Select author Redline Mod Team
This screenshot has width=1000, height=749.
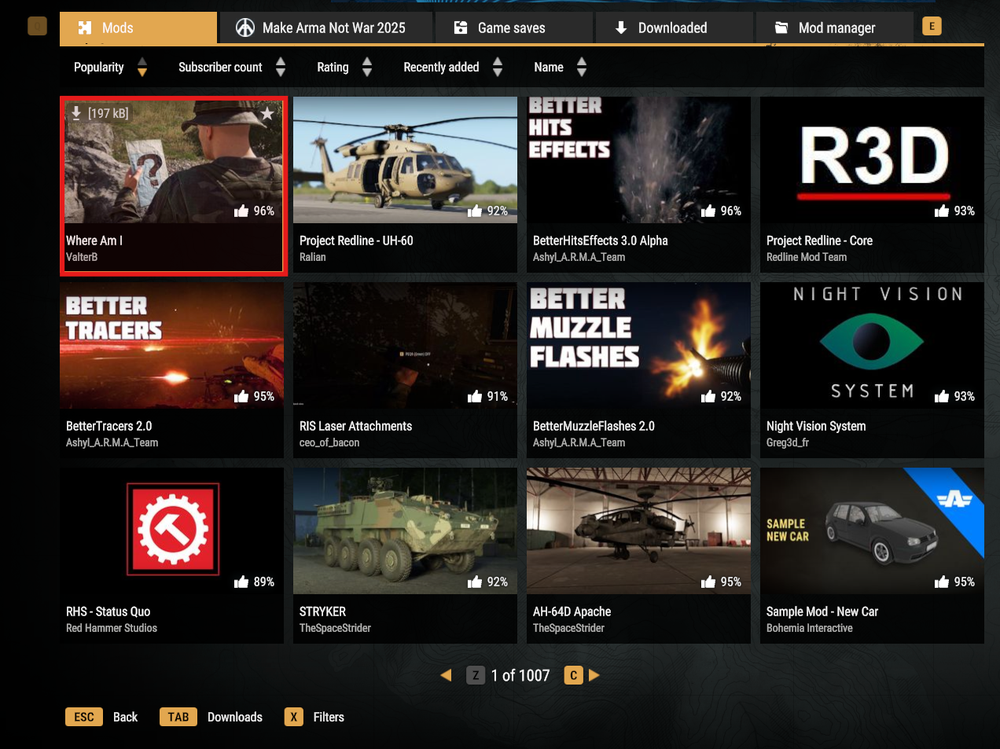[806, 257]
